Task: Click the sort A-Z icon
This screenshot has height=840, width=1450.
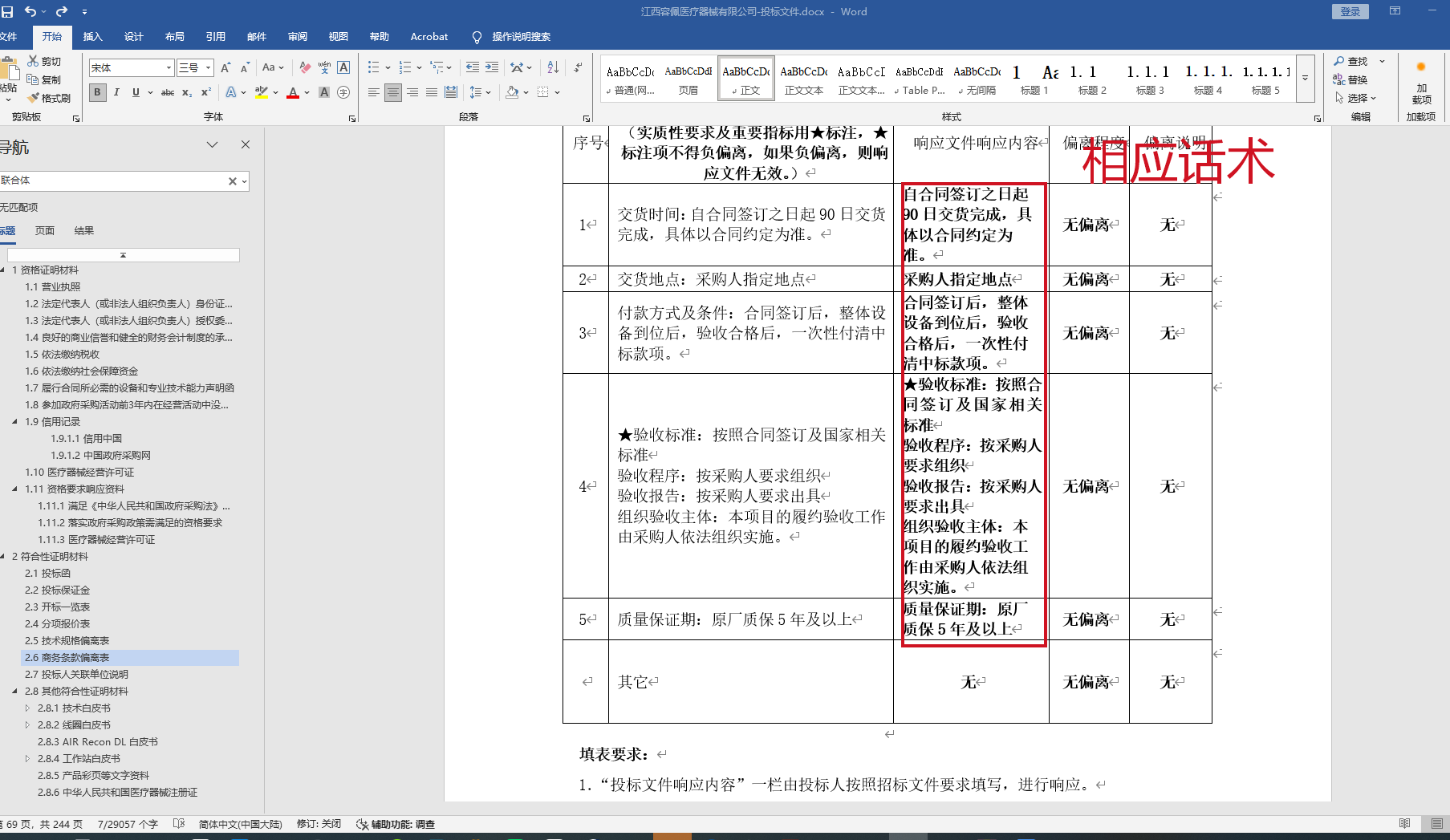Action: point(553,68)
